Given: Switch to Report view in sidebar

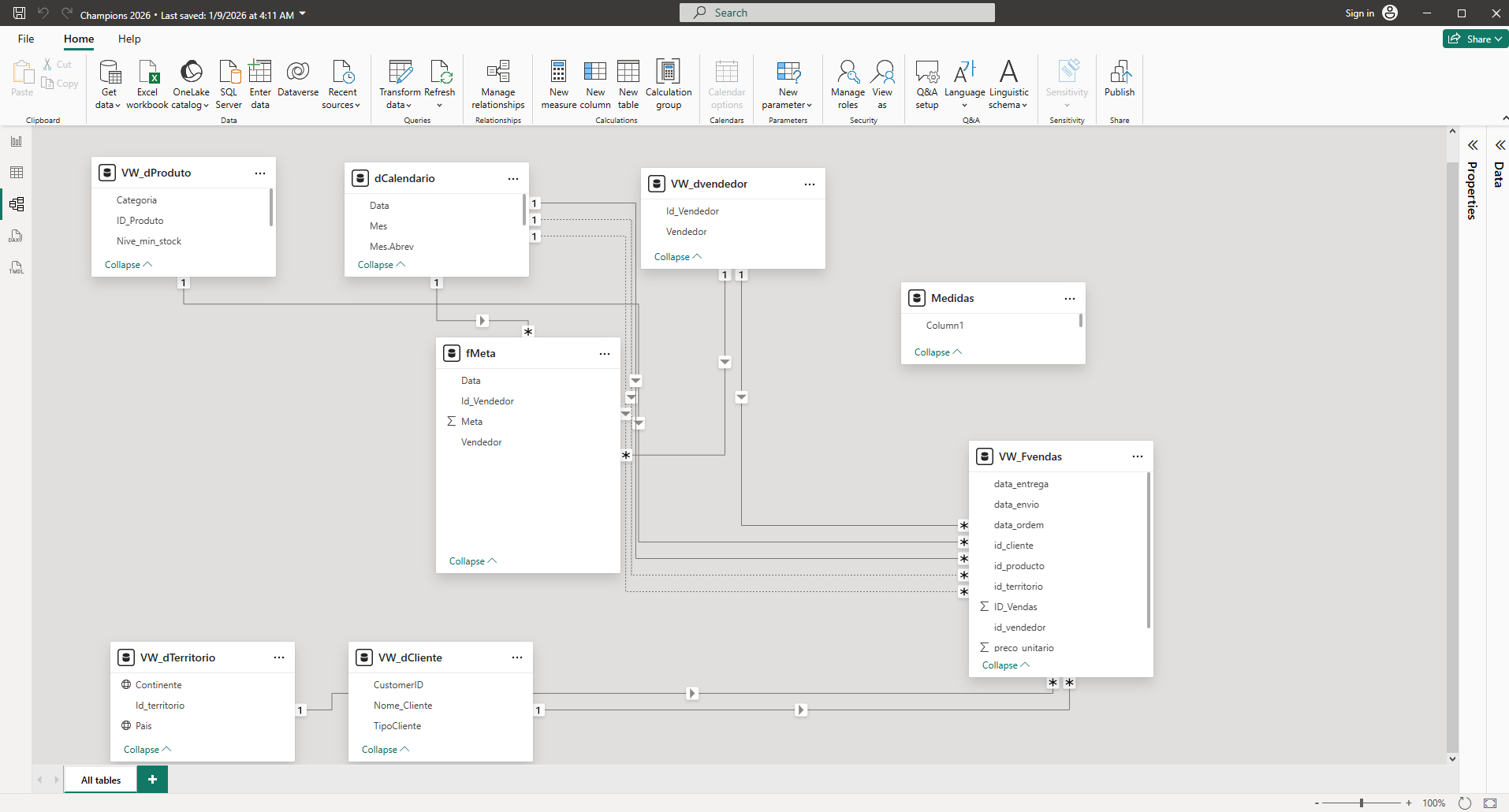Looking at the screenshot, I should pos(17,142).
